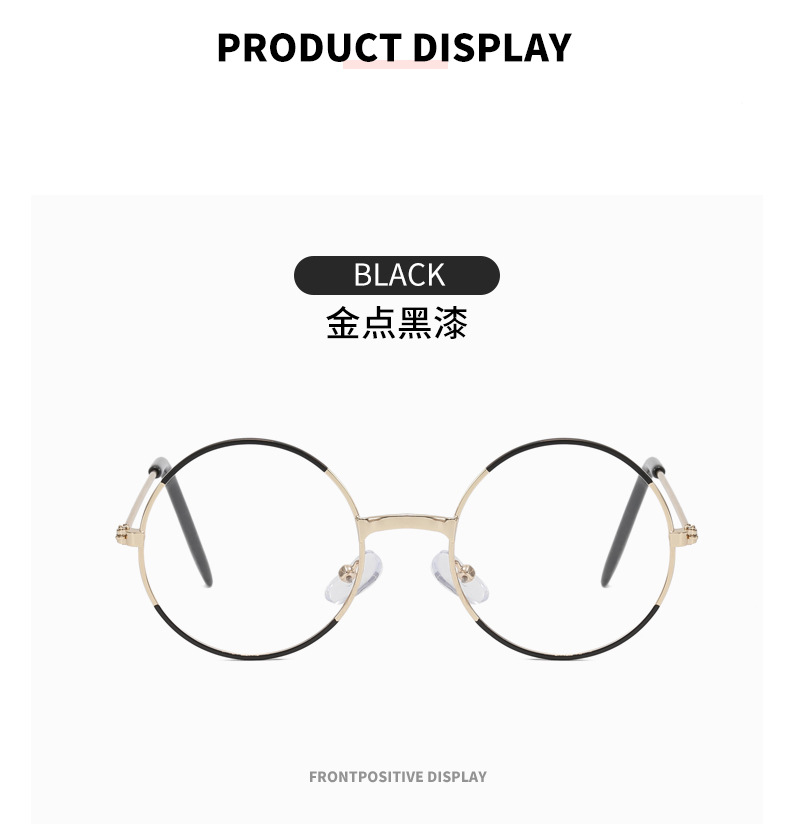Click the right black temple tip
The width and height of the screenshot is (790, 824).
[x=631, y=522]
